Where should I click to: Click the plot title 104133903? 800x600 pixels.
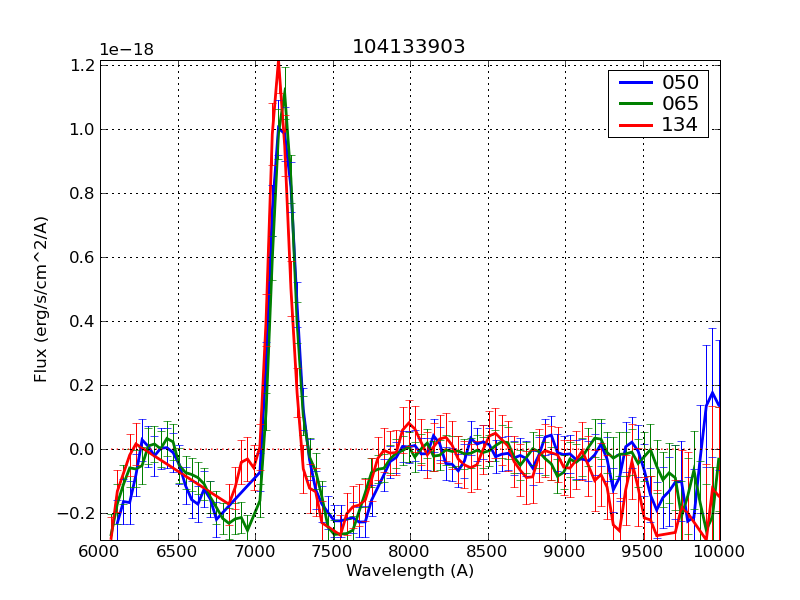coord(408,47)
